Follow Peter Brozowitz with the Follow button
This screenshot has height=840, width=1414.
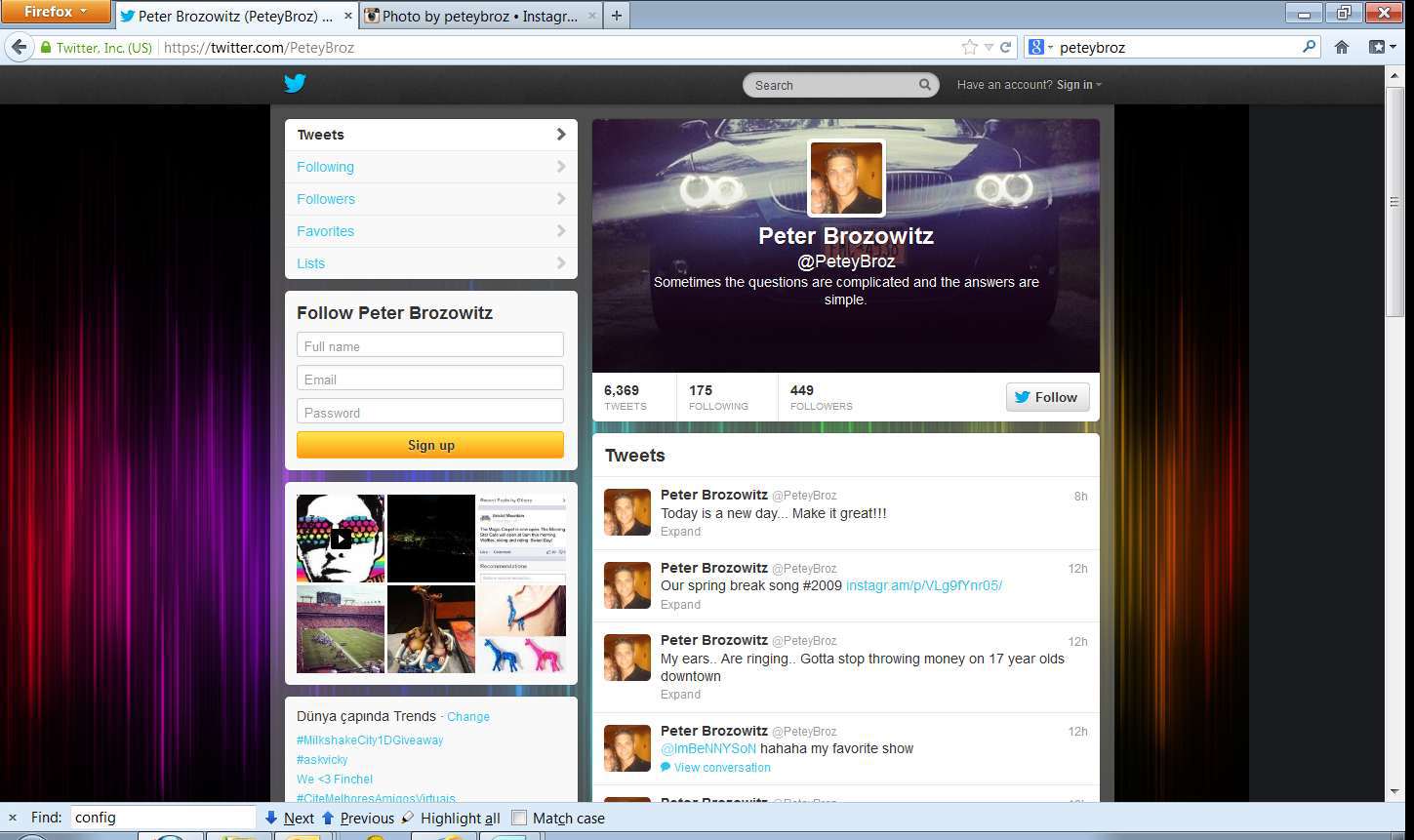click(x=1047, y=397)
